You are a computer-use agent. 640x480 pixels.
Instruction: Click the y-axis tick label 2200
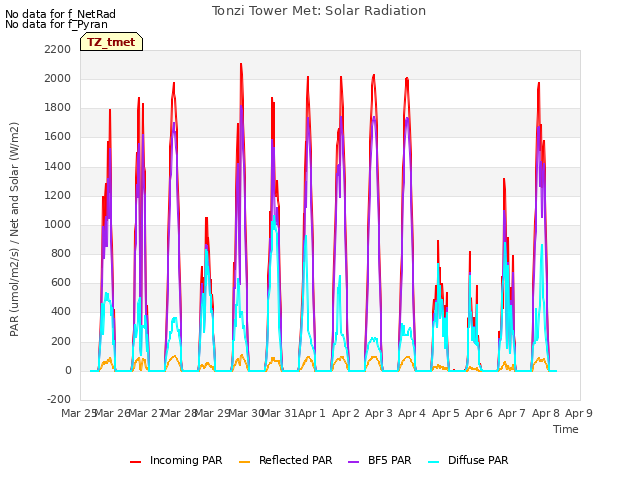(58, 49)
